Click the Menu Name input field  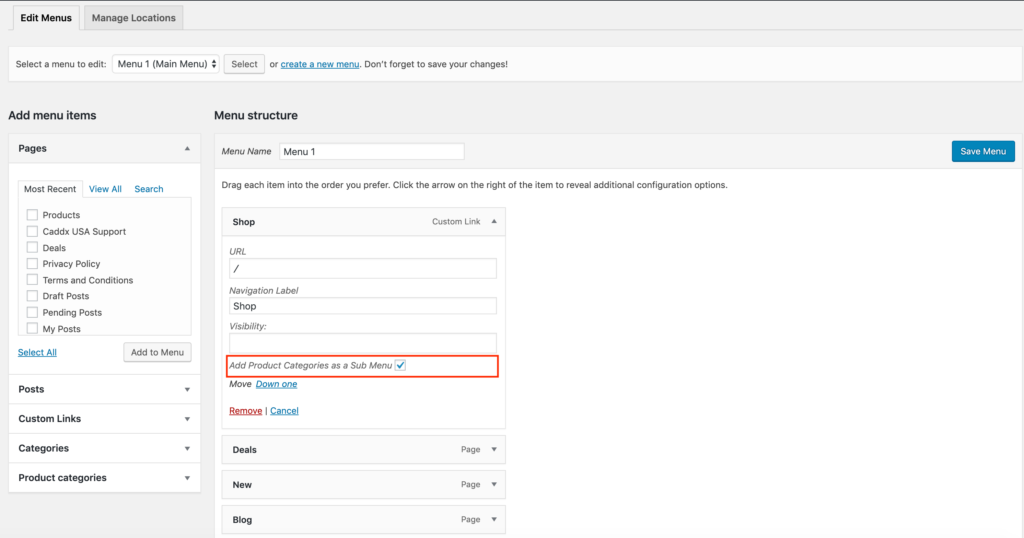click(371, 152)
